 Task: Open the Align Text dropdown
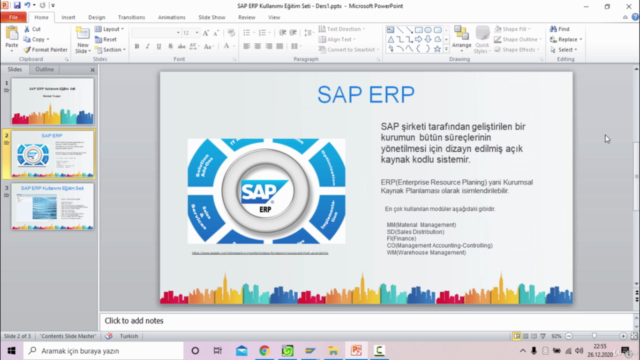click(337, 39)
